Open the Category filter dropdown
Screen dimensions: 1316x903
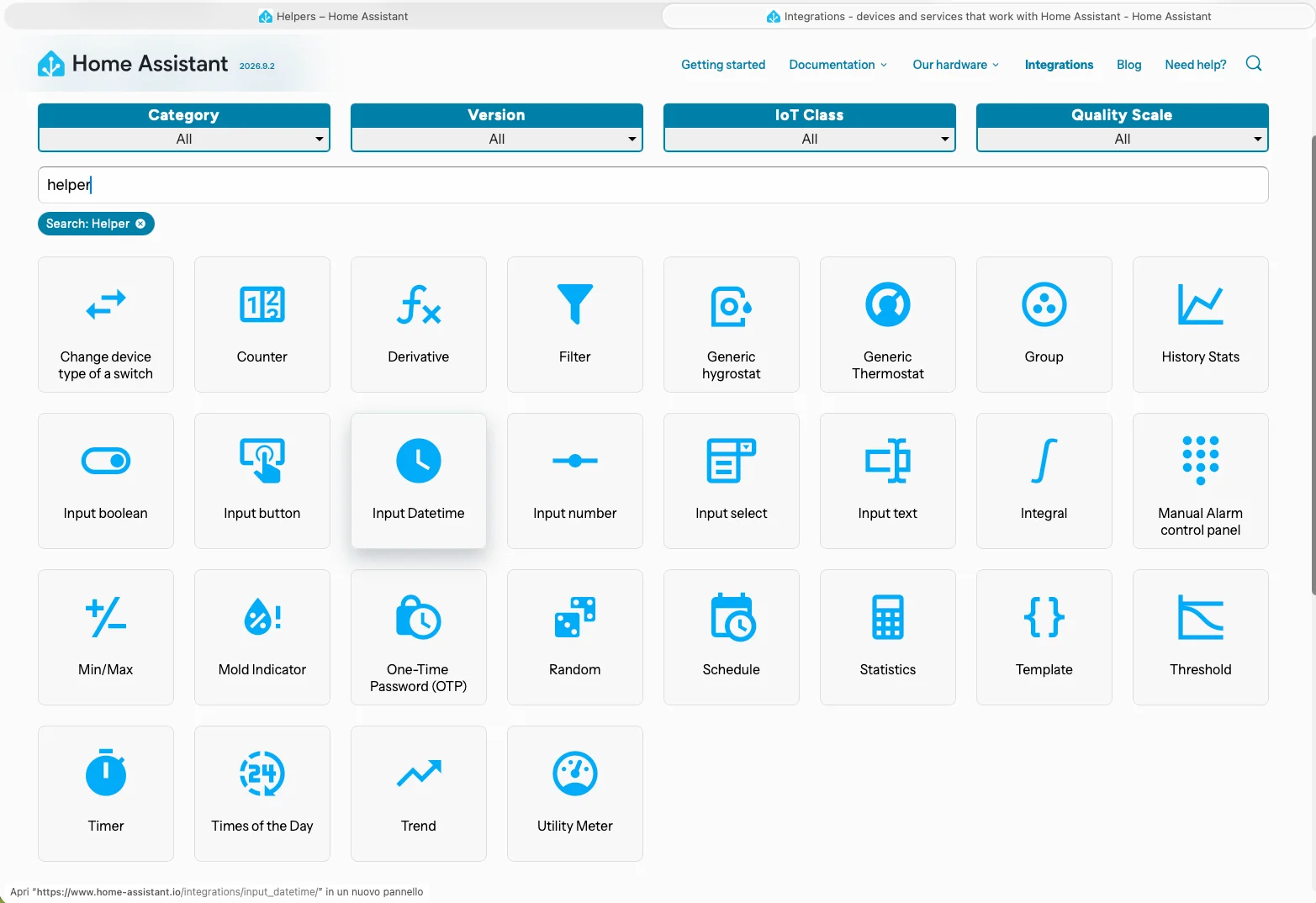[x=184, y=139]
